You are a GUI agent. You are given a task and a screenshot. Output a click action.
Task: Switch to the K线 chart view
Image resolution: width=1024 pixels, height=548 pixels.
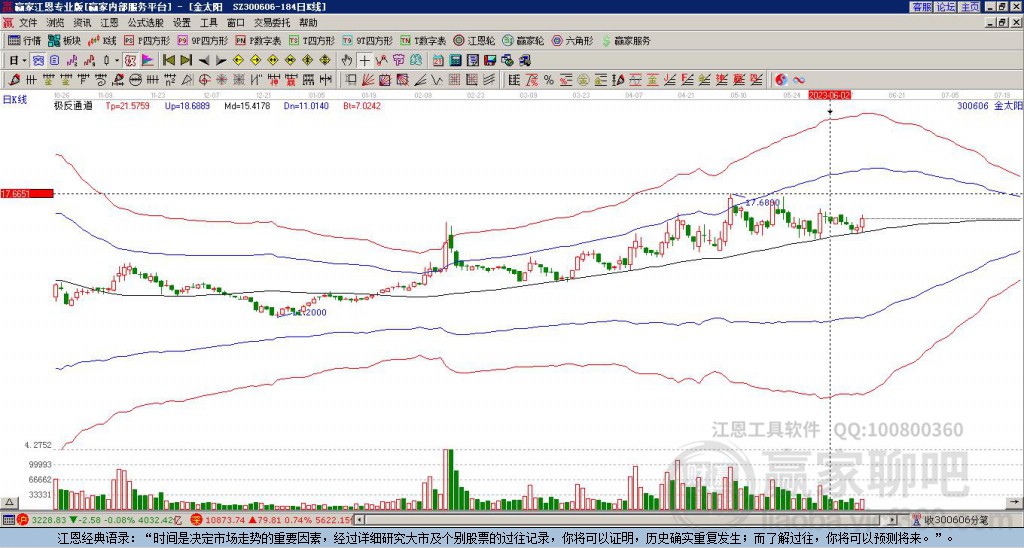(x=102, y=40)
